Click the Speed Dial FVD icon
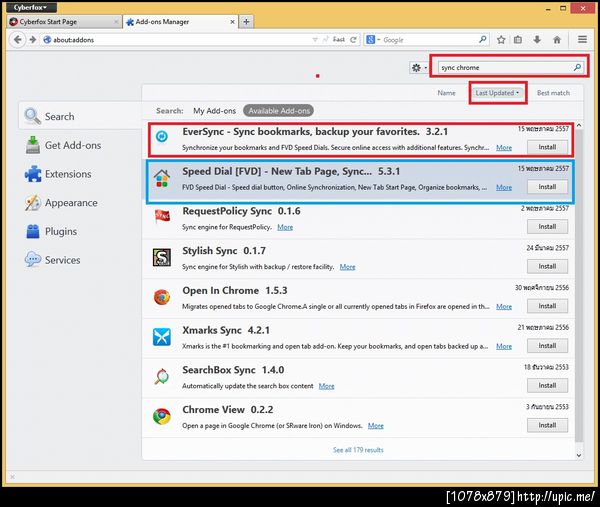This screenshot has height=507, width=600. click(x=162, y=178)
